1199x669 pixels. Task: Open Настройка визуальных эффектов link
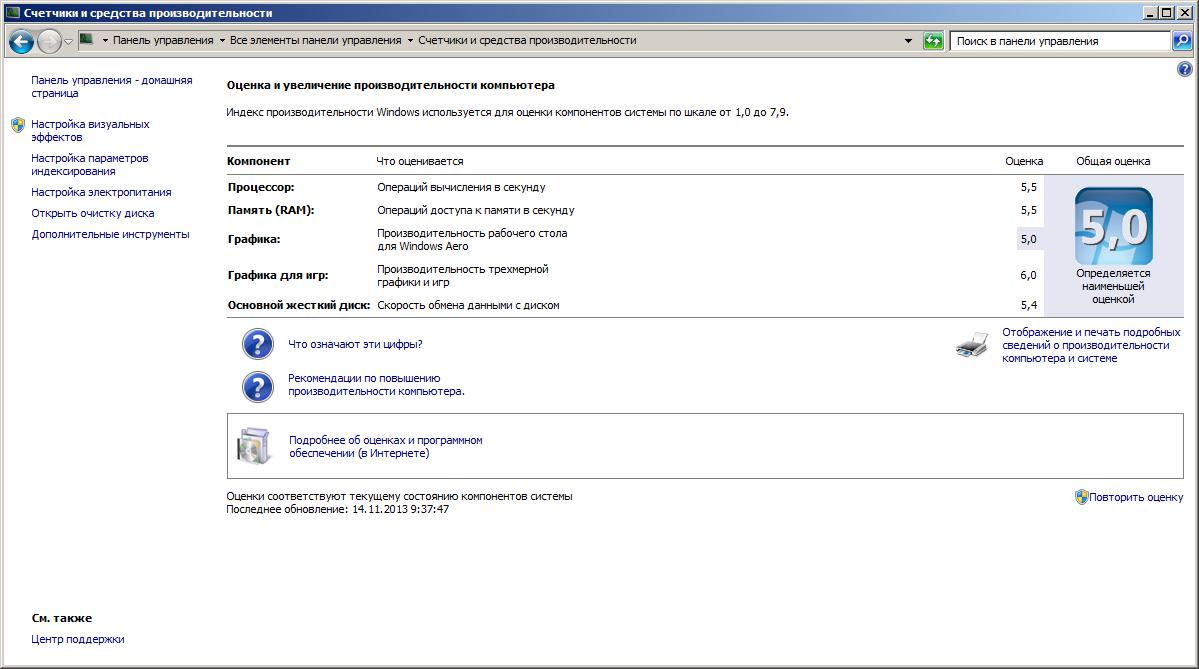90,131
